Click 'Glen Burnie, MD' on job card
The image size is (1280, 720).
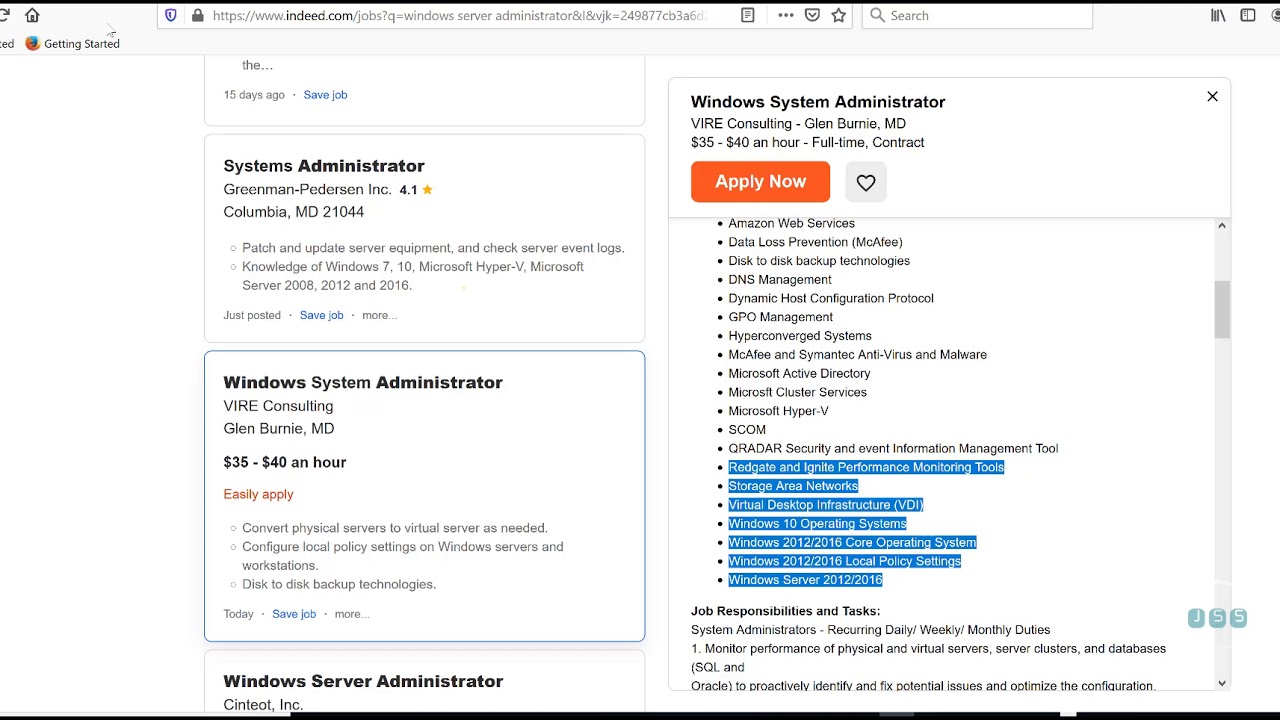(x=278, y=428)
